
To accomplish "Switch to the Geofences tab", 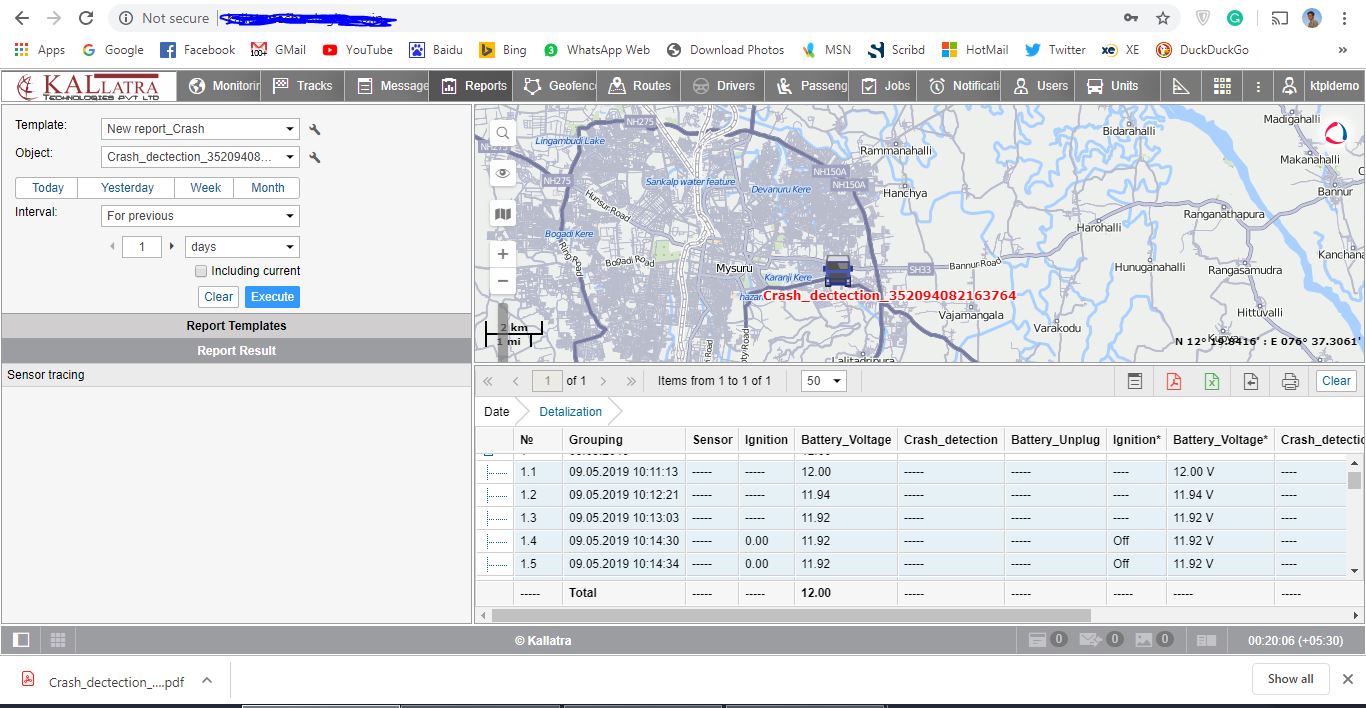I will point(561,86).
